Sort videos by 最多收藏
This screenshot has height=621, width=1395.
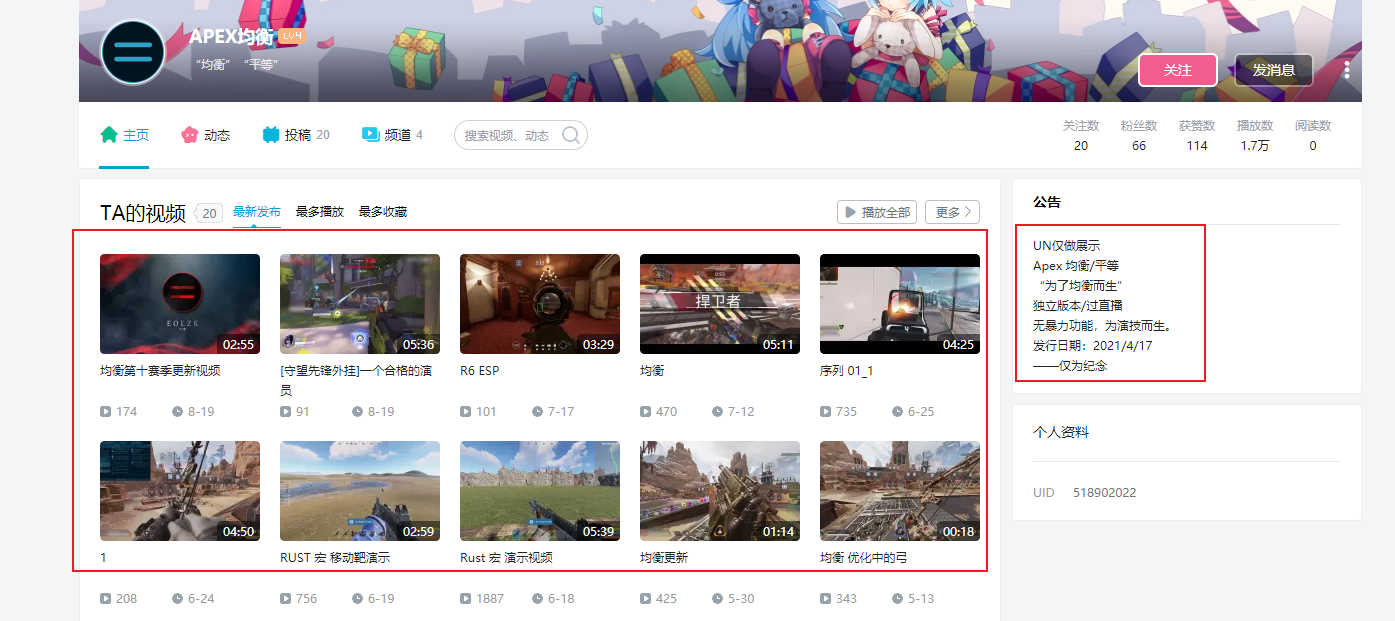[x=383, y=212]
